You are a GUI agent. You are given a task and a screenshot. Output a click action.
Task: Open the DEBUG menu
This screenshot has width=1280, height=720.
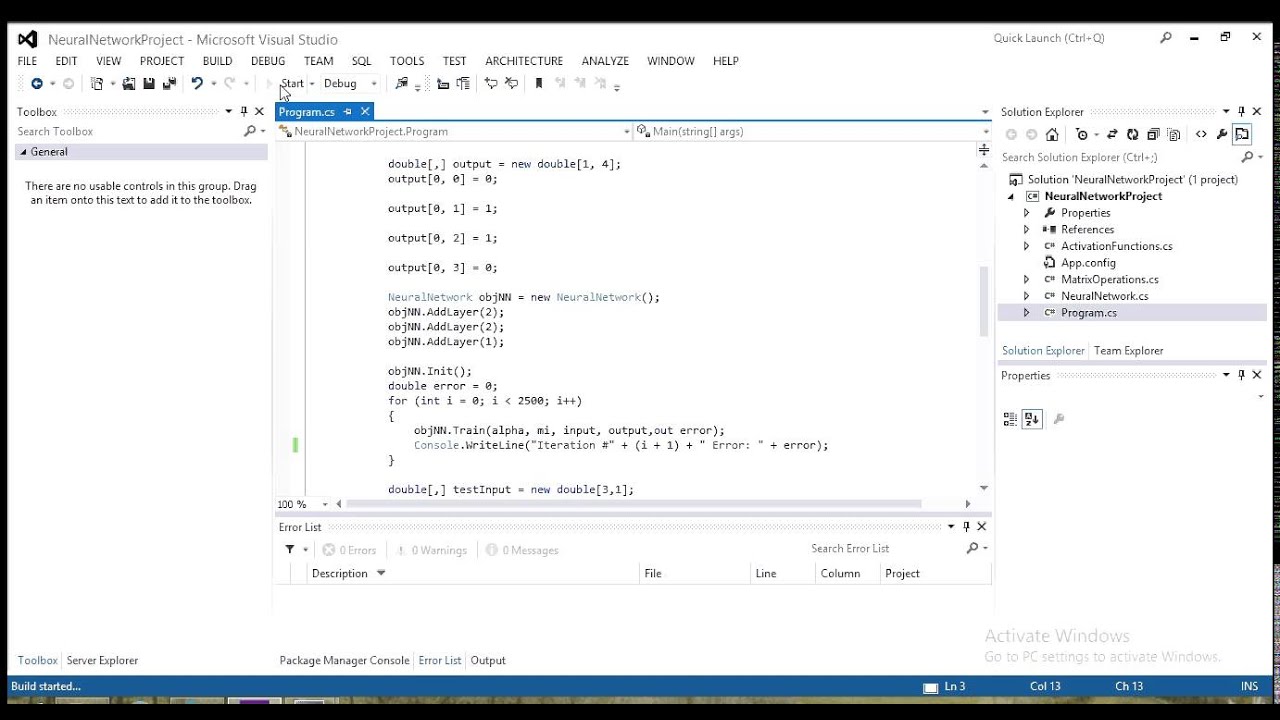click(268, 61)
